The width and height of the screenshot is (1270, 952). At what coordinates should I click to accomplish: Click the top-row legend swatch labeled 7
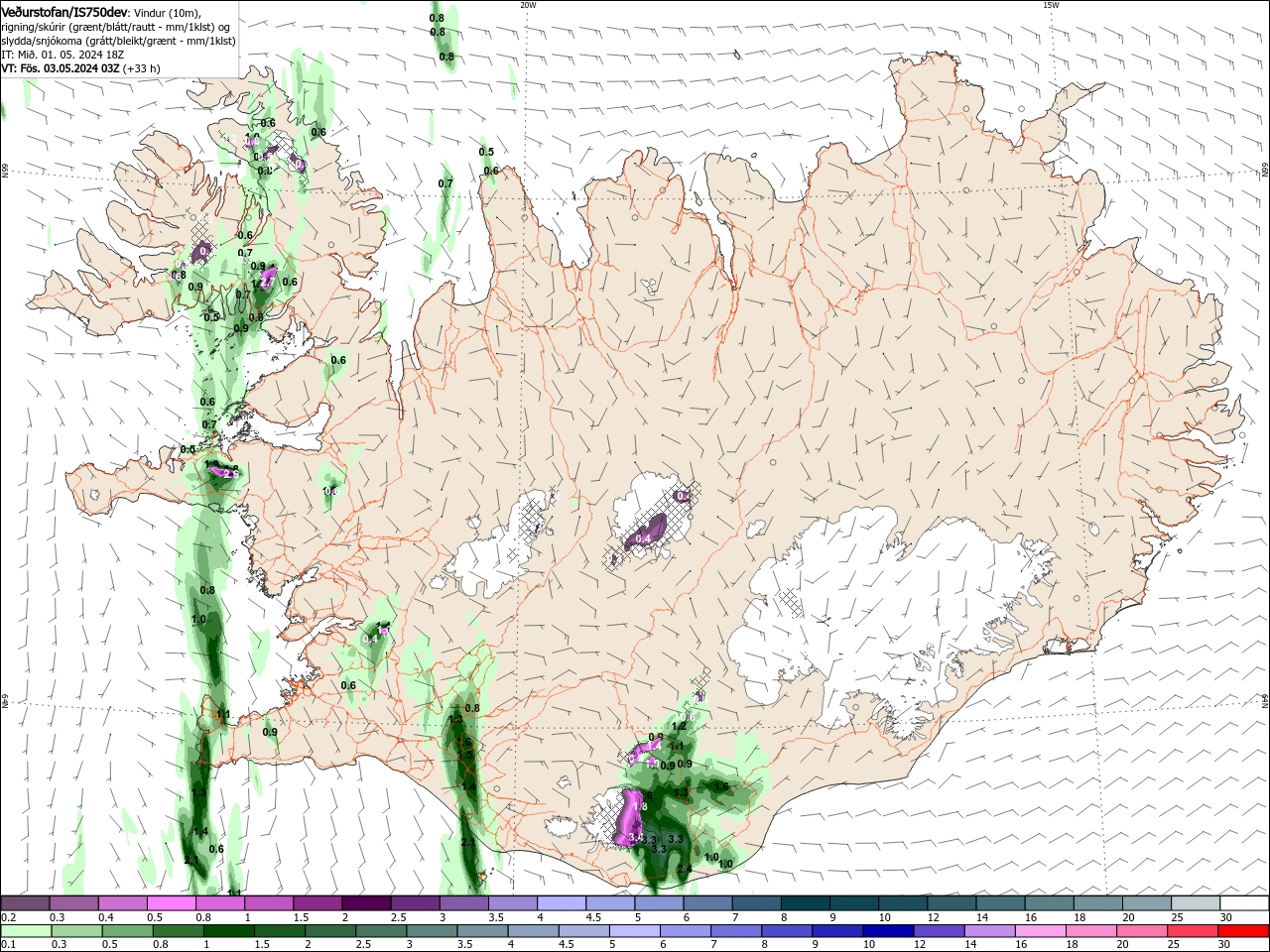757,903
